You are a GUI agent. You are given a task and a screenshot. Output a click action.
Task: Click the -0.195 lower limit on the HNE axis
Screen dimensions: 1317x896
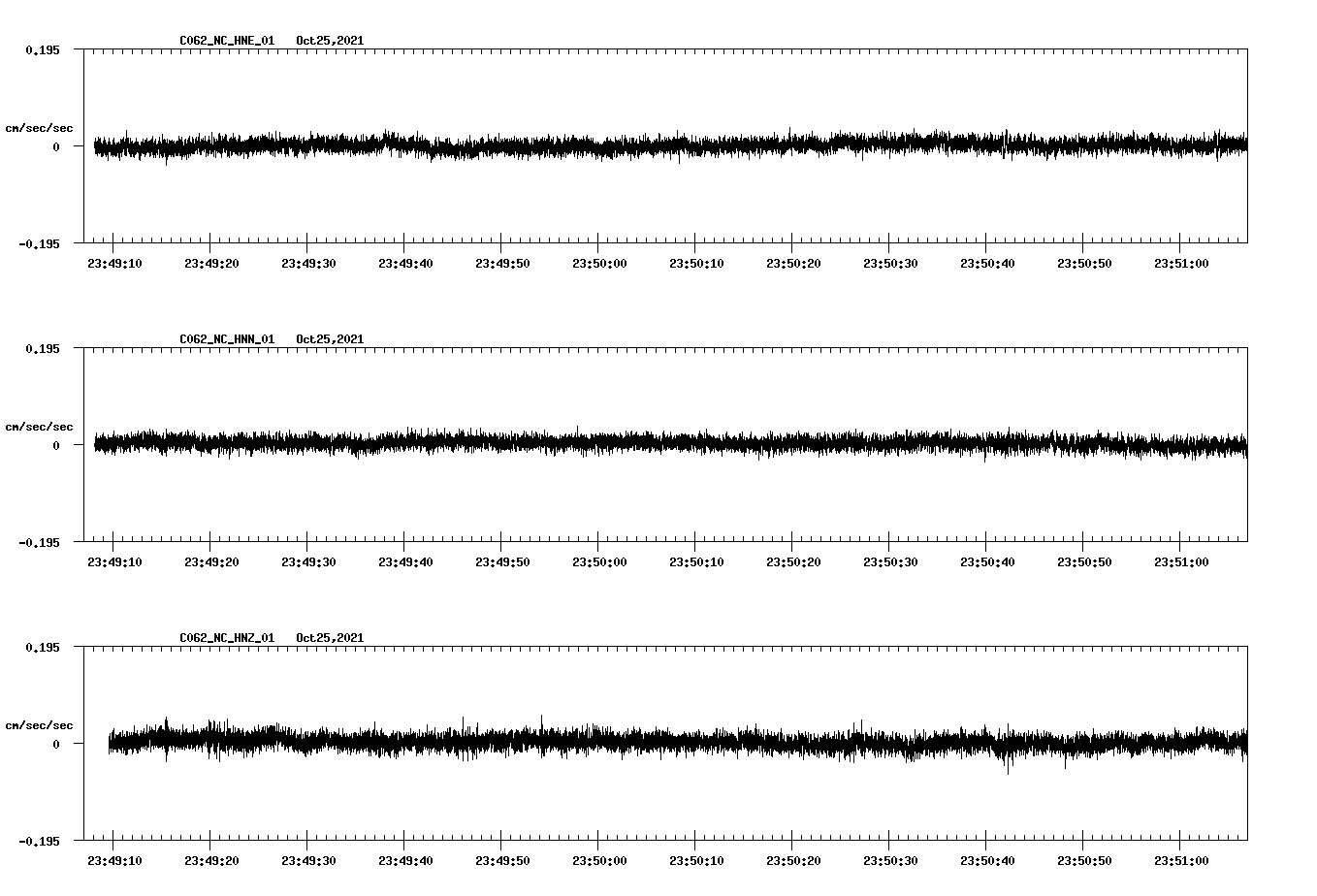click(x=39, y=243)
